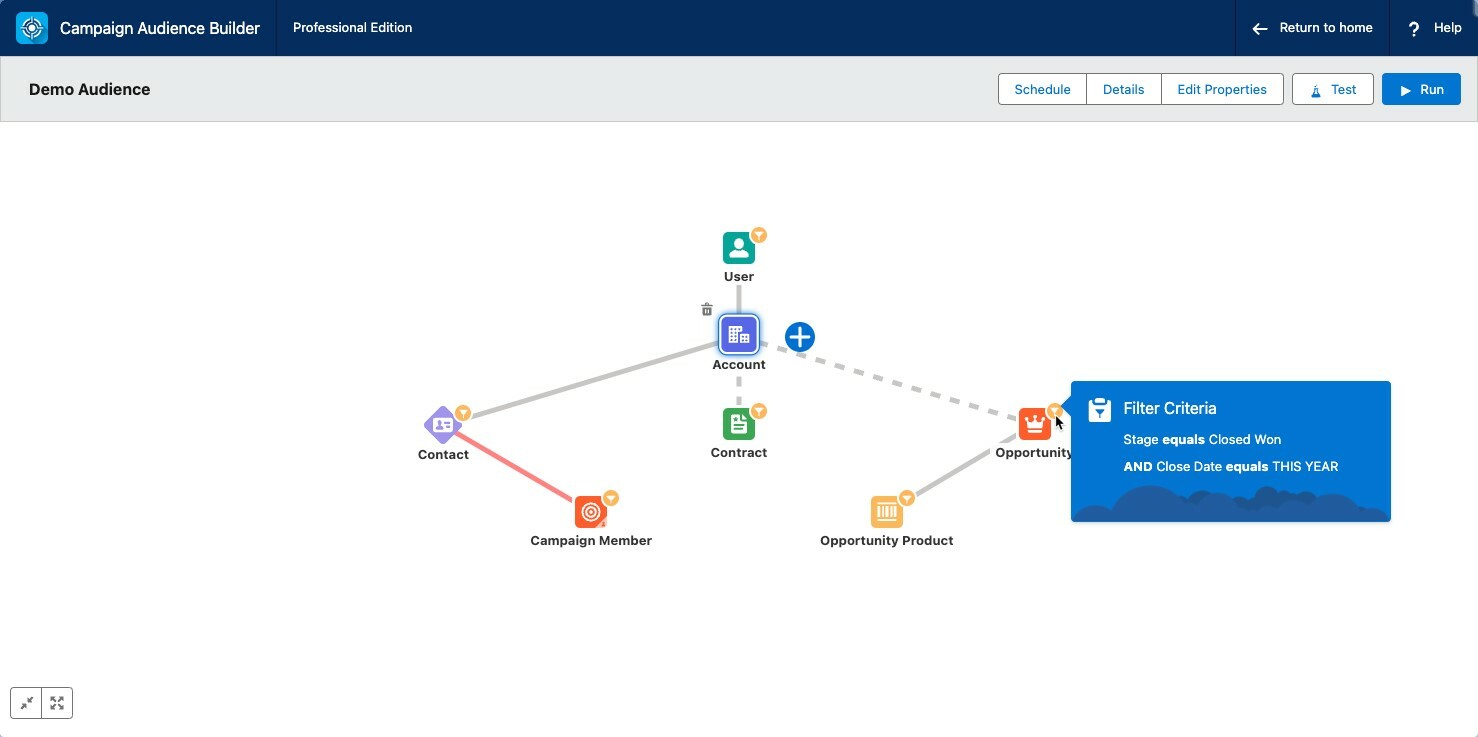
Task: Select the Contact node icon
Action: click(443, 425)
